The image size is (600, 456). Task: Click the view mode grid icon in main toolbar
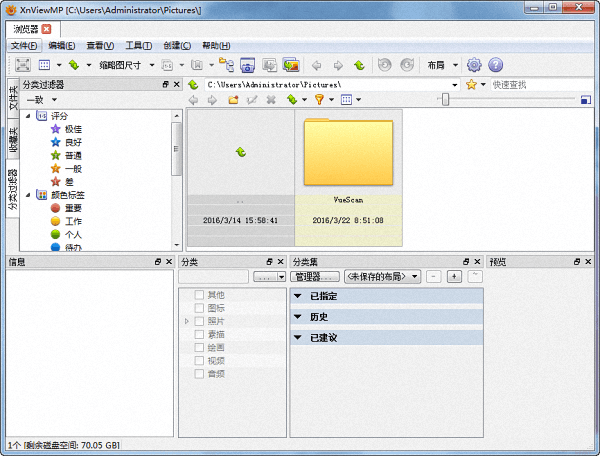(44, 65)
